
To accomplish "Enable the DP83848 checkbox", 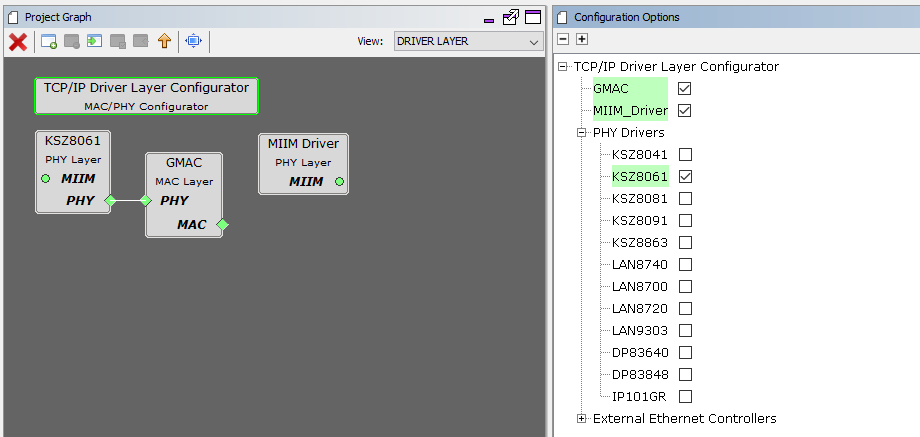I will pyautogui.click(x=685, y=374).
